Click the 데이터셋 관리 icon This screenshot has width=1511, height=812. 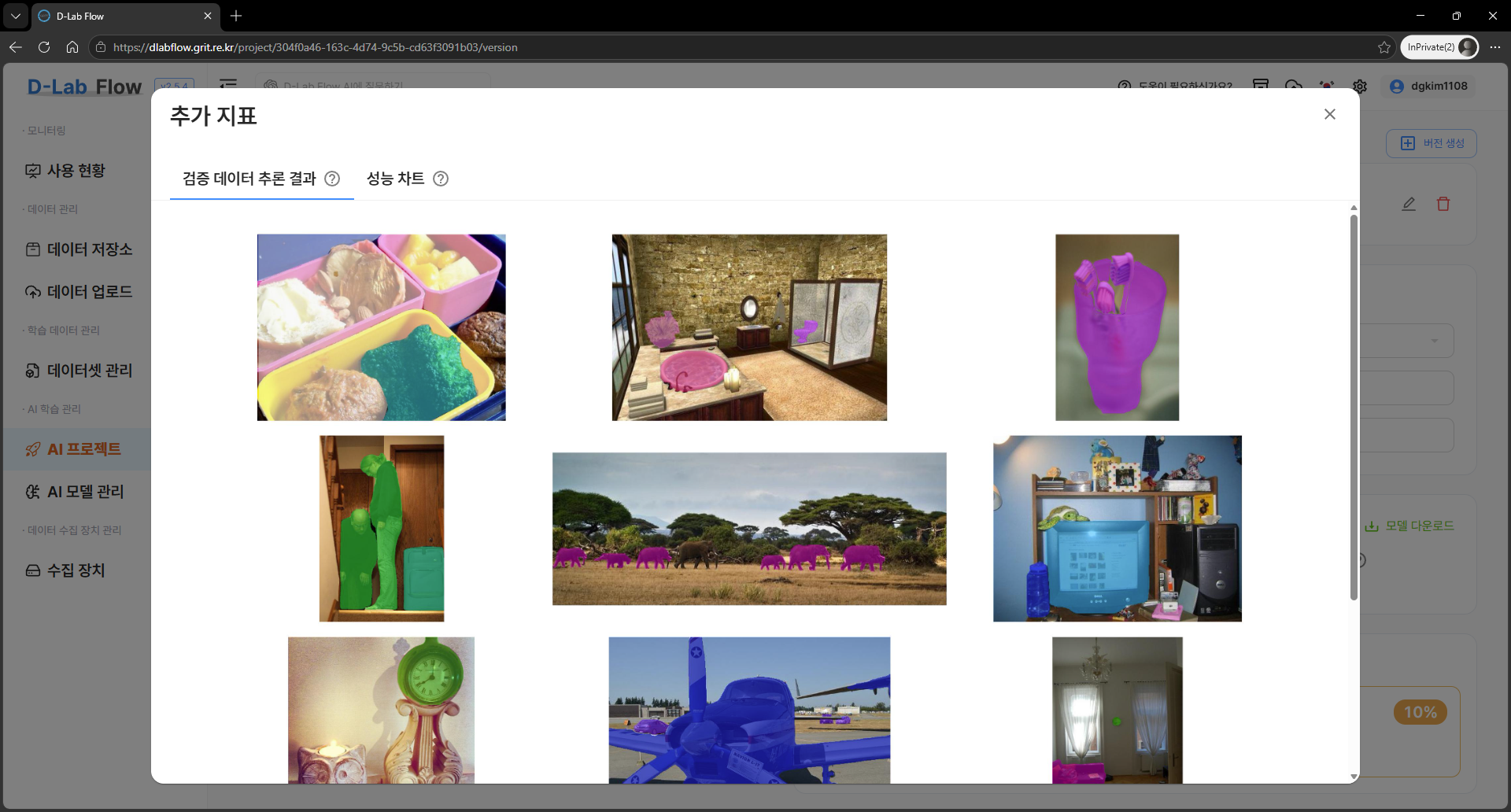coord(33,371)
